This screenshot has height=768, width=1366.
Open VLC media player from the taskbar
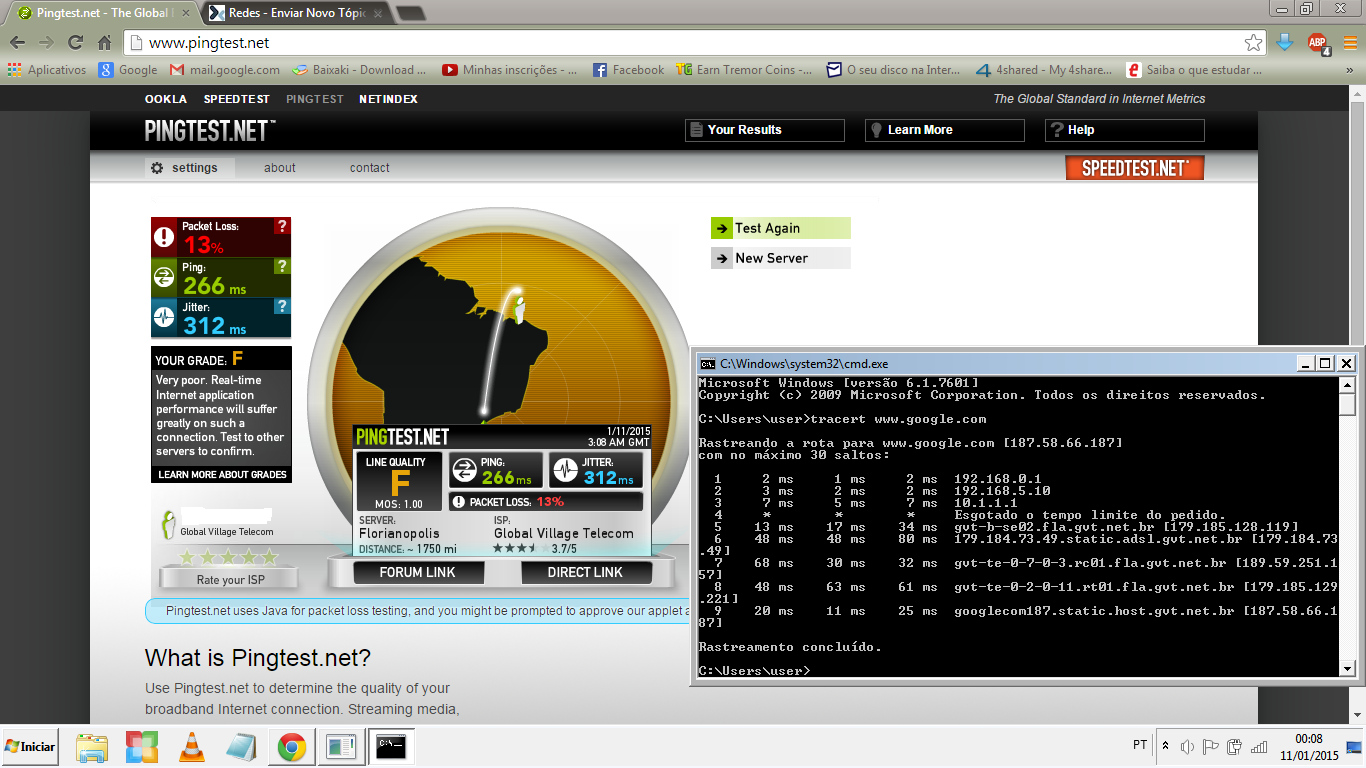coord(191,747)
